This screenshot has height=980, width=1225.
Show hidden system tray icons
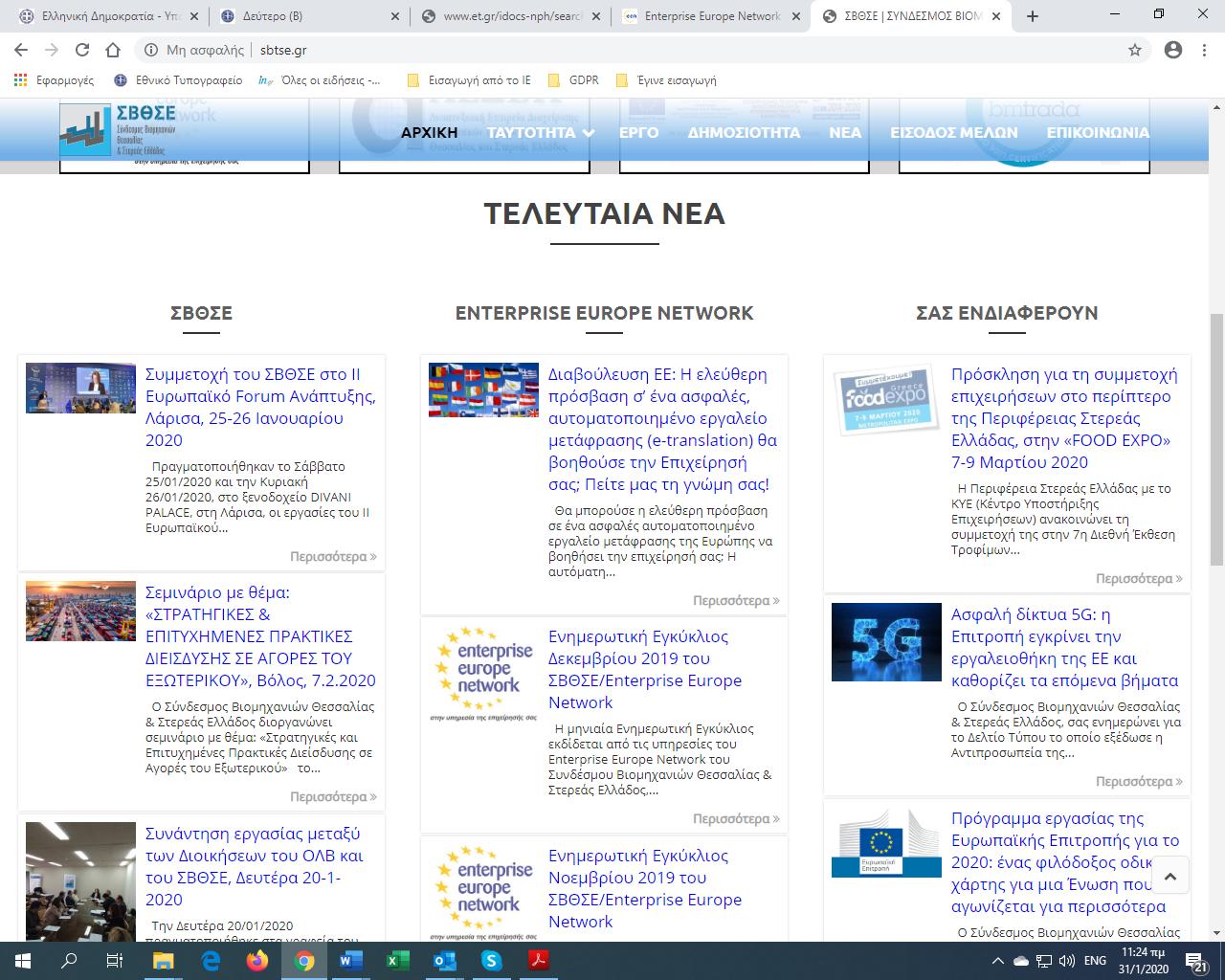point(998,961)
